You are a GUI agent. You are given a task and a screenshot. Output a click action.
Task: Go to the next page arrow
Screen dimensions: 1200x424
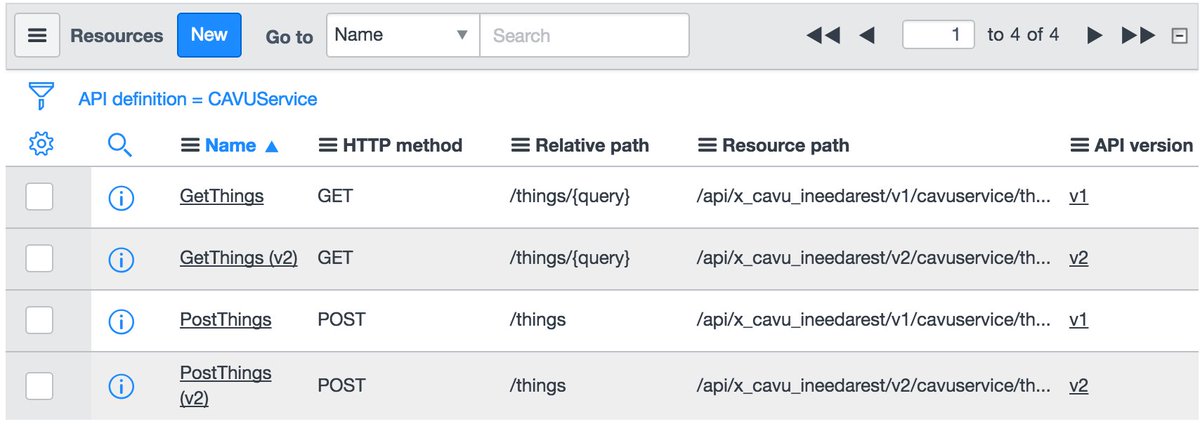click(1095, 35)
